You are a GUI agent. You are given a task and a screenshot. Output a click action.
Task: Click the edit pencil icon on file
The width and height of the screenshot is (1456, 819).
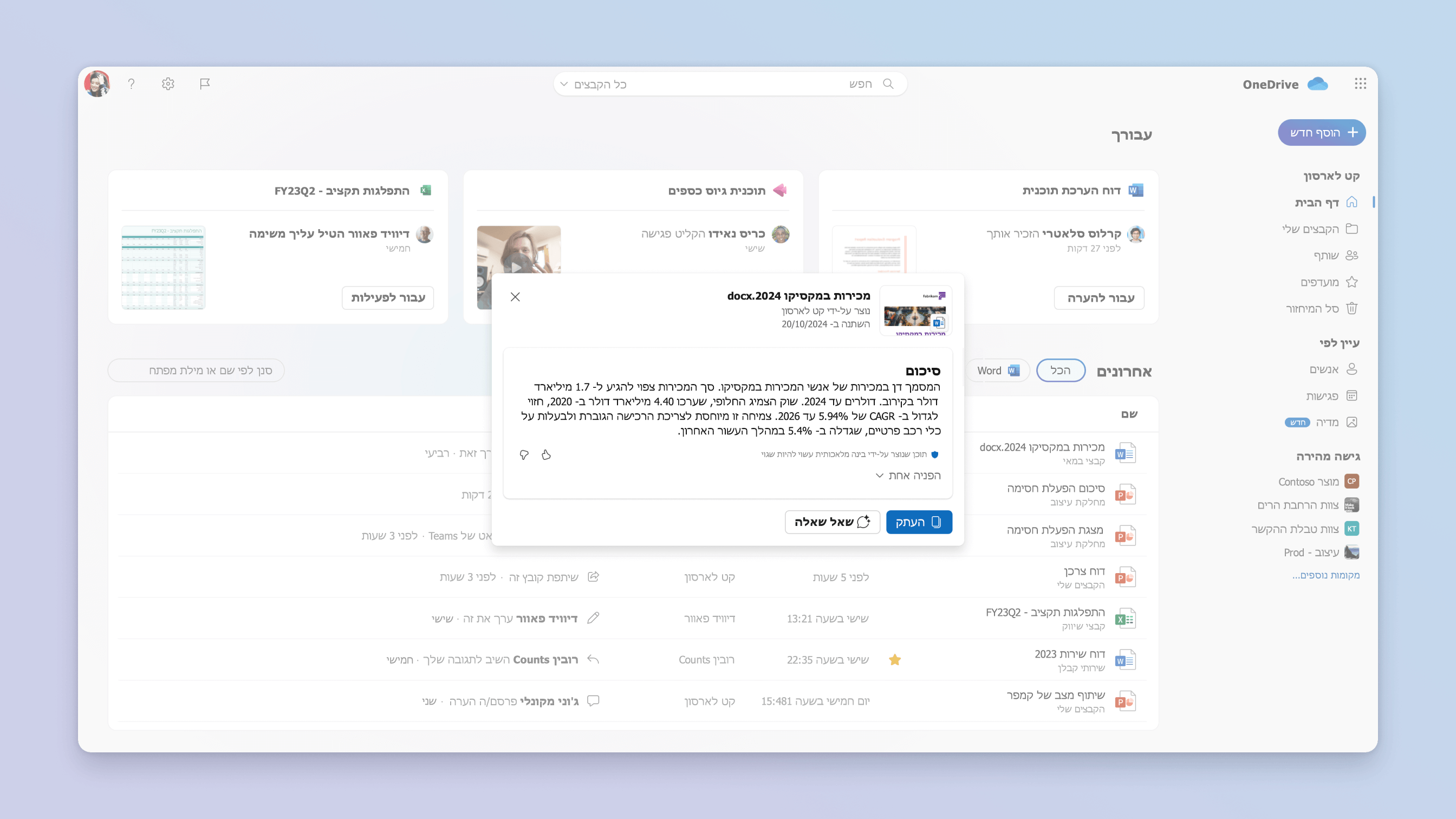tap(592, 618)
